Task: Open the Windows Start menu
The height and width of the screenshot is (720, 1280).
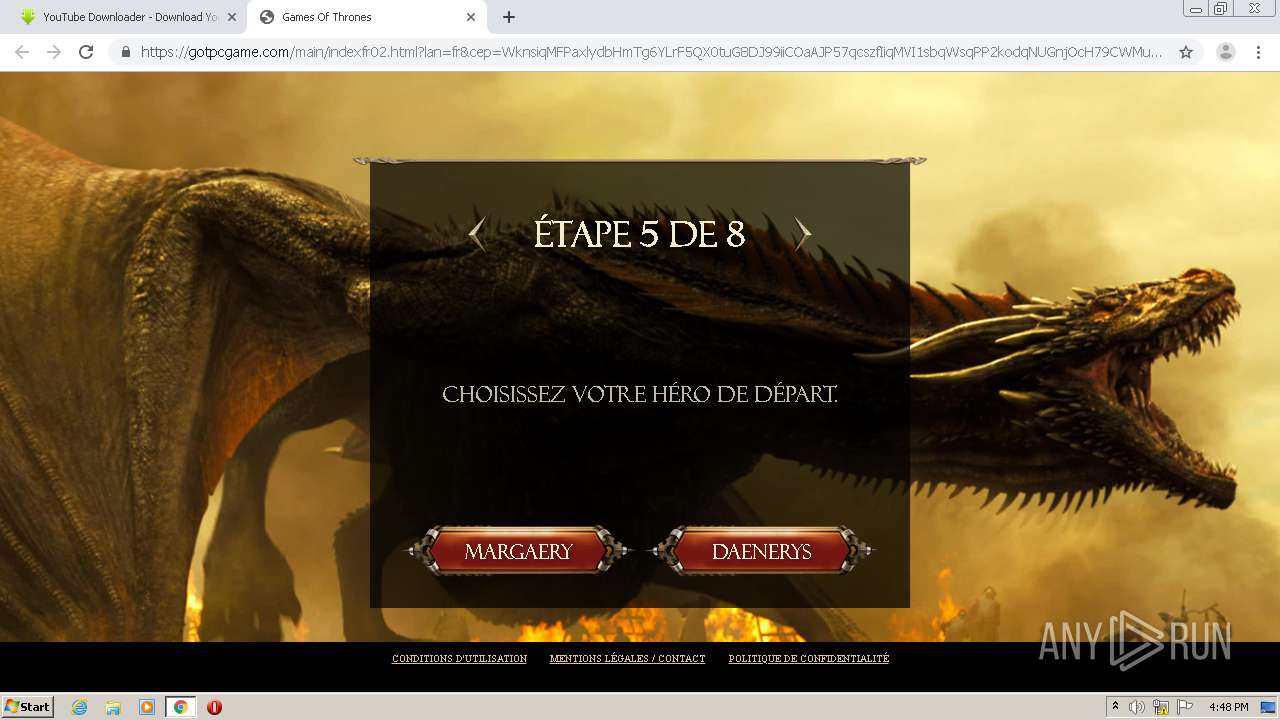Action: [x=27, y=707]
